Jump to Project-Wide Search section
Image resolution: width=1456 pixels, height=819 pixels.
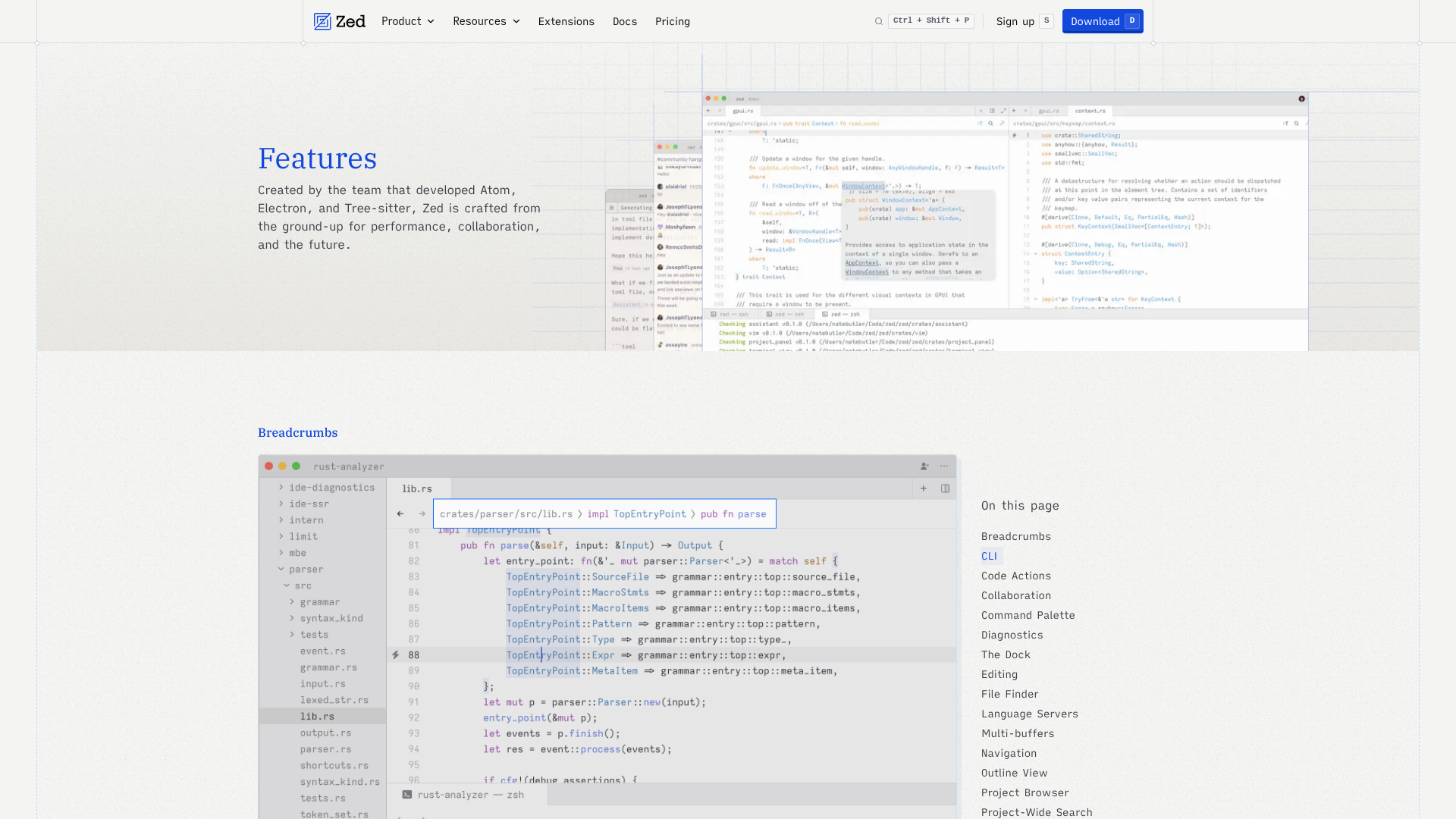click(x=1037, y=812)
